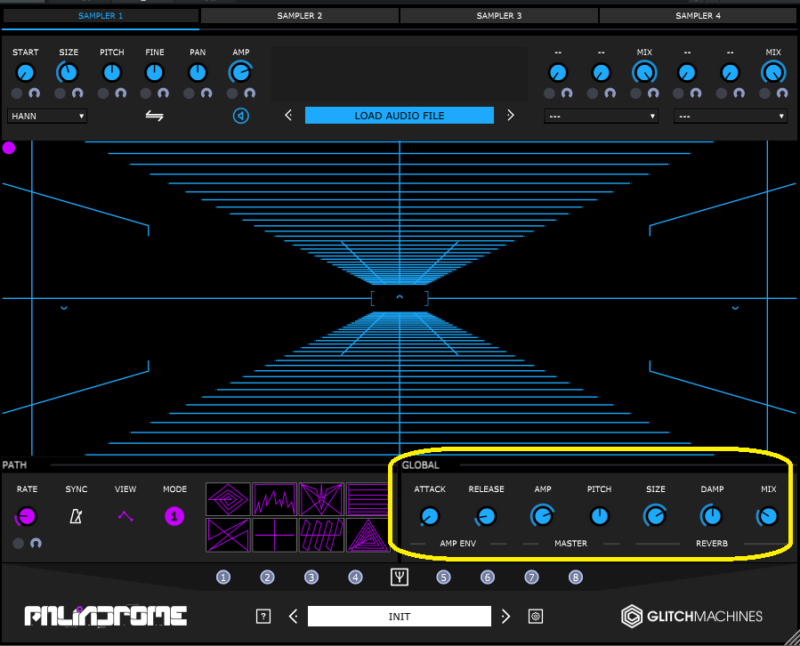Click the path View line icon

click(125, 517)
